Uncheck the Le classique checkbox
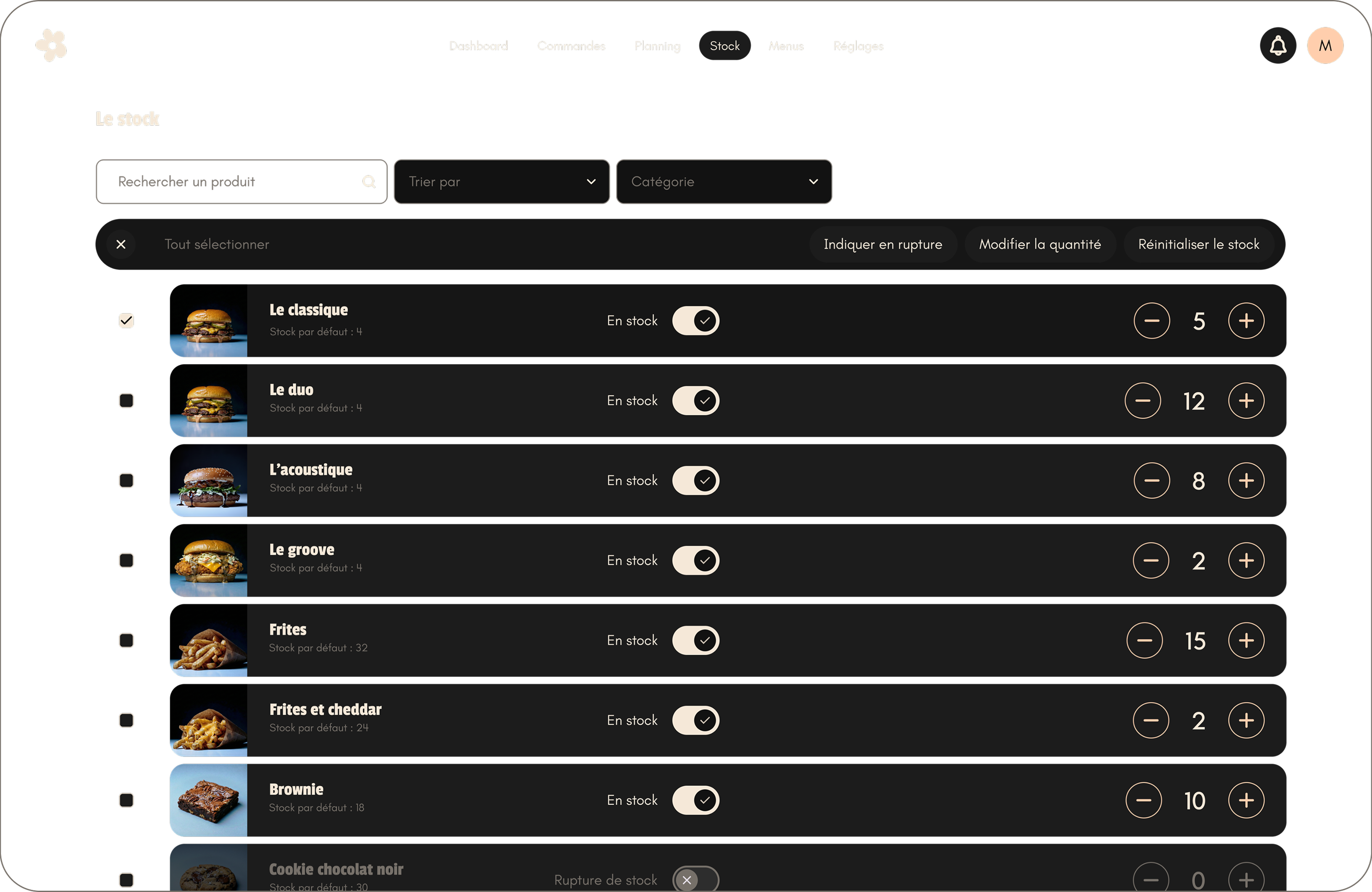The image size is (1372, 892). point(126,321)
